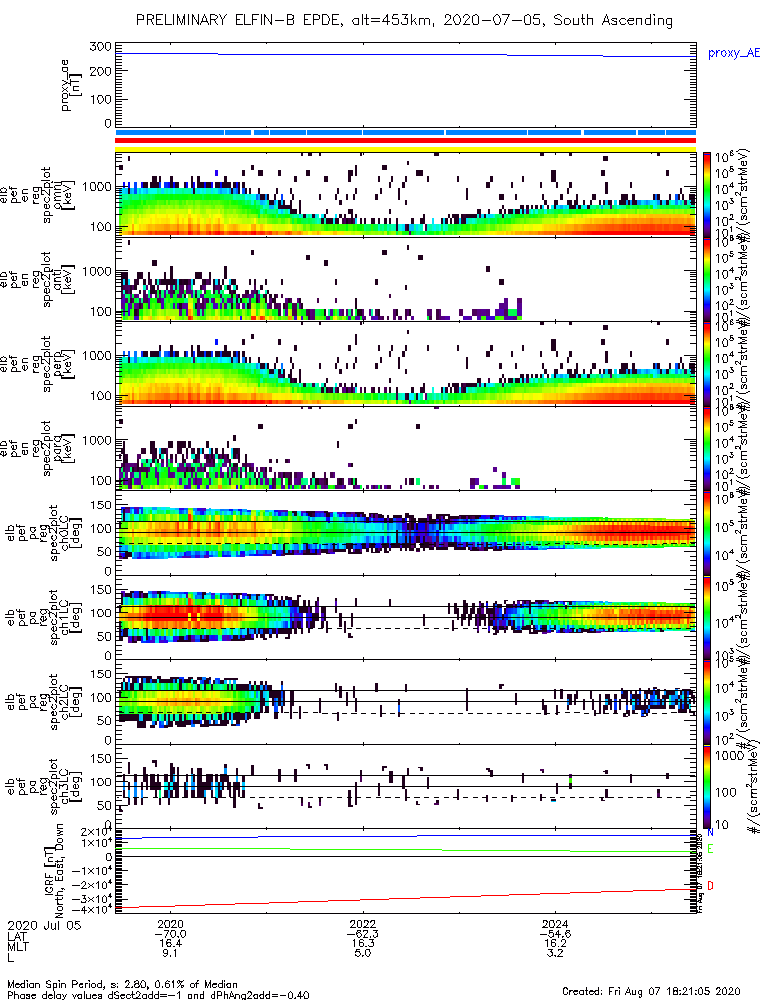The height and width of the screenshot is (1000, 775).
Task: Click the 'IGRF [nT] North, East, Down' axis label
Action: coord(54,869)
